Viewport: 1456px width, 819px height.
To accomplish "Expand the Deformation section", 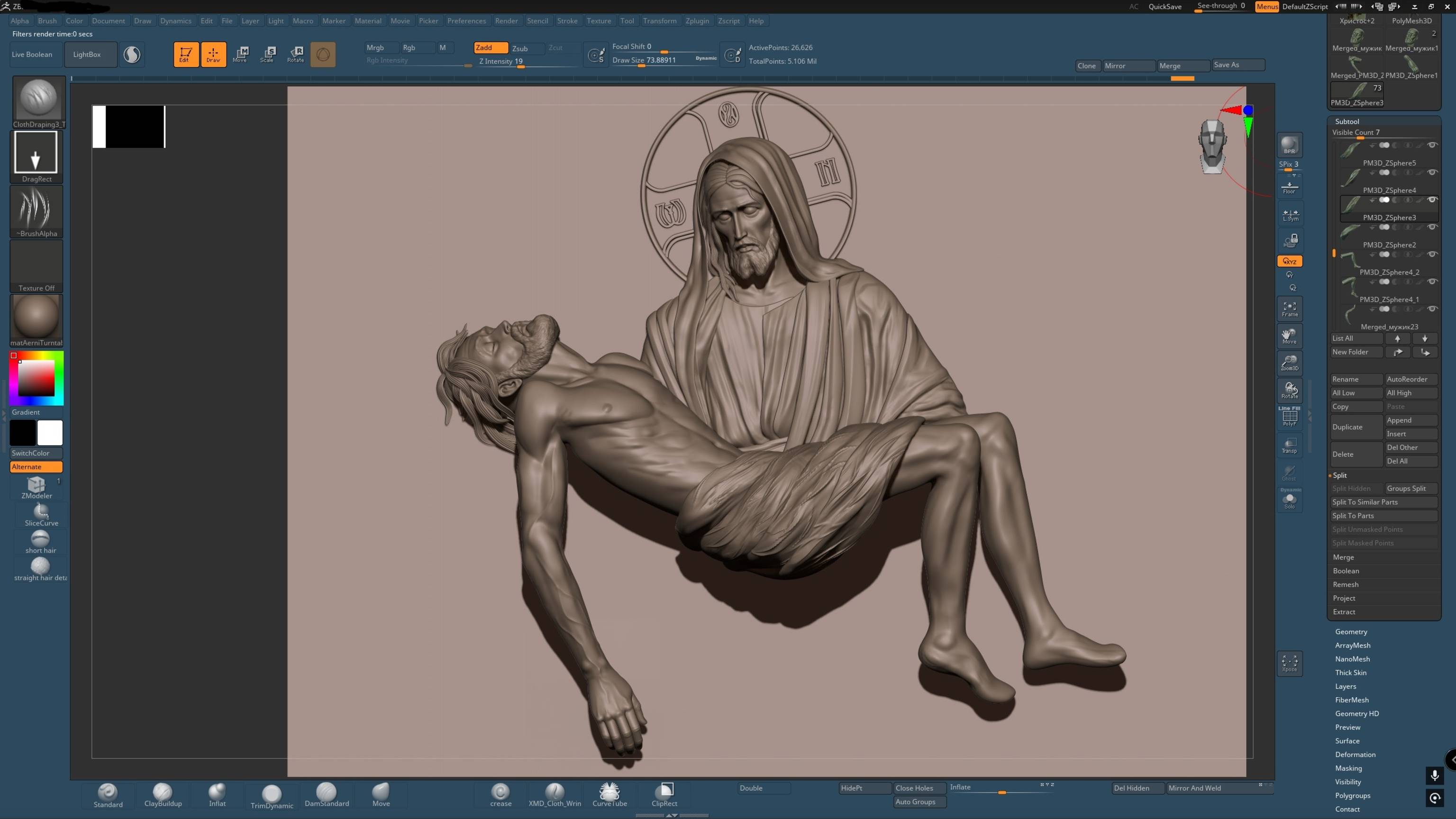I will [1355, 755].
